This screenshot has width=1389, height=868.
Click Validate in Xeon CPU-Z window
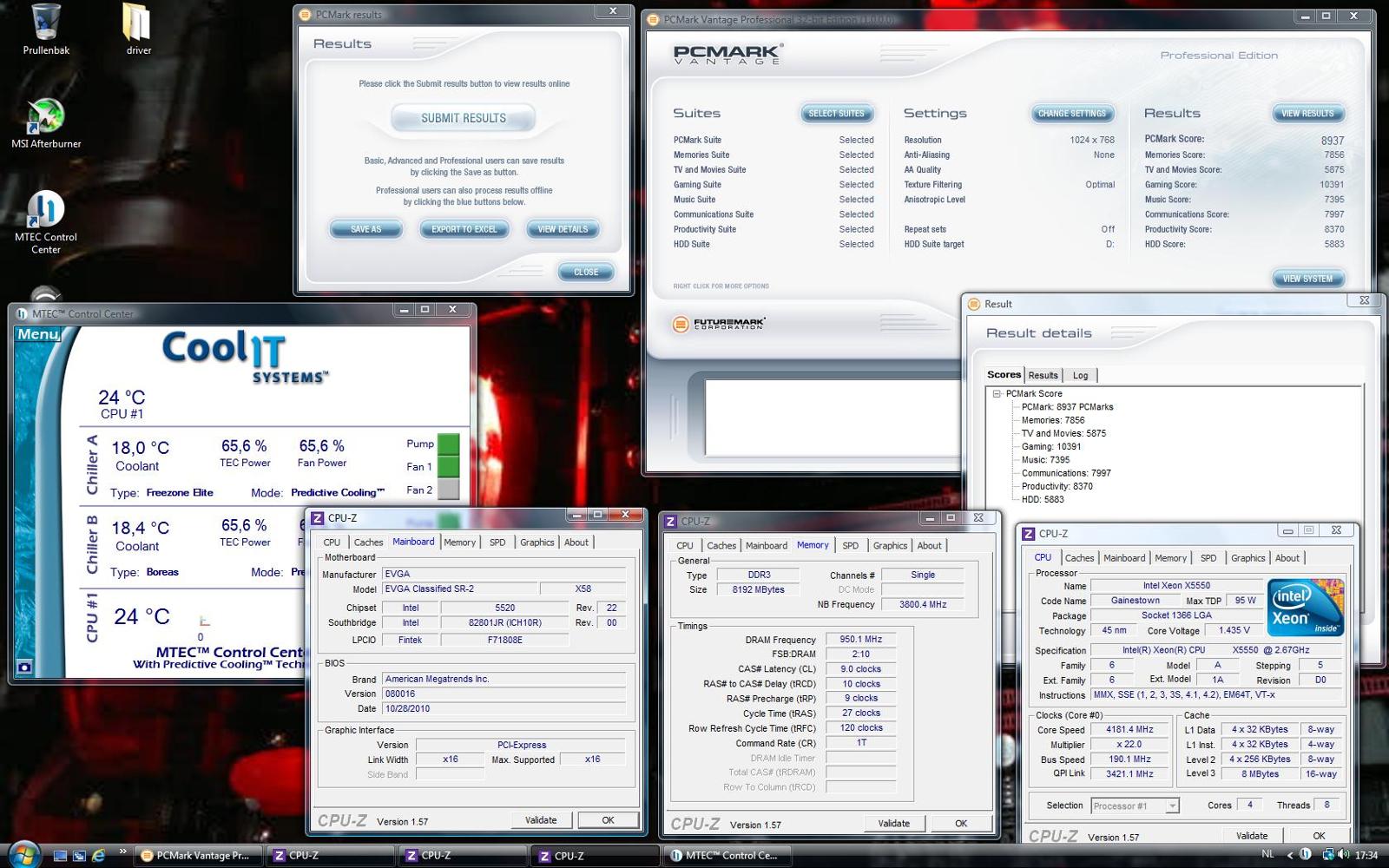(1252, 836)
